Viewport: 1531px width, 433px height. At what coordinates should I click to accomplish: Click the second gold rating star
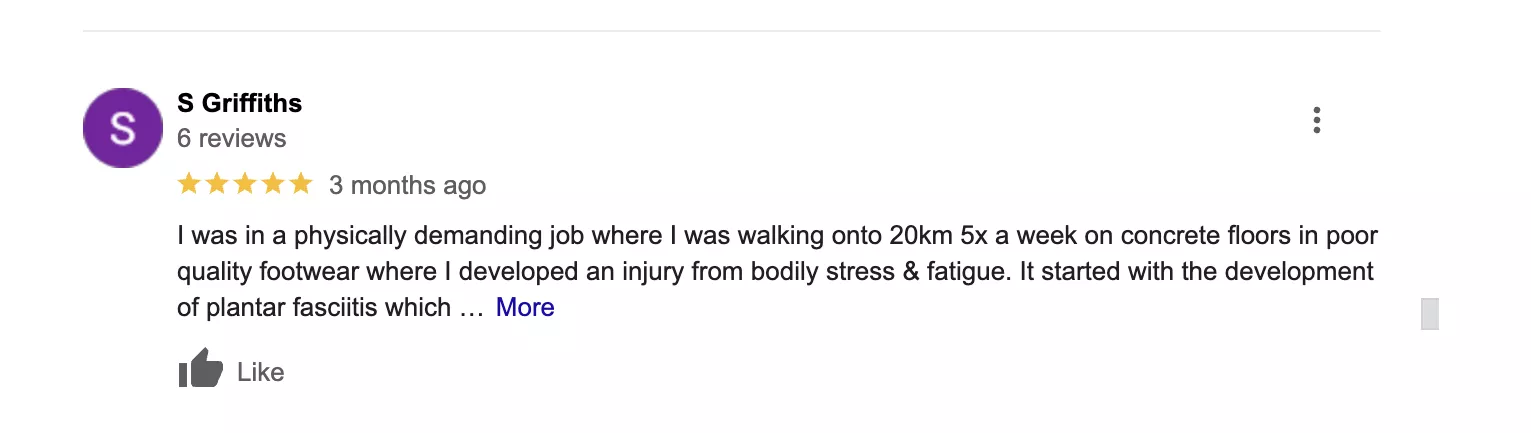pyautogui.click(x=216, y=184)
